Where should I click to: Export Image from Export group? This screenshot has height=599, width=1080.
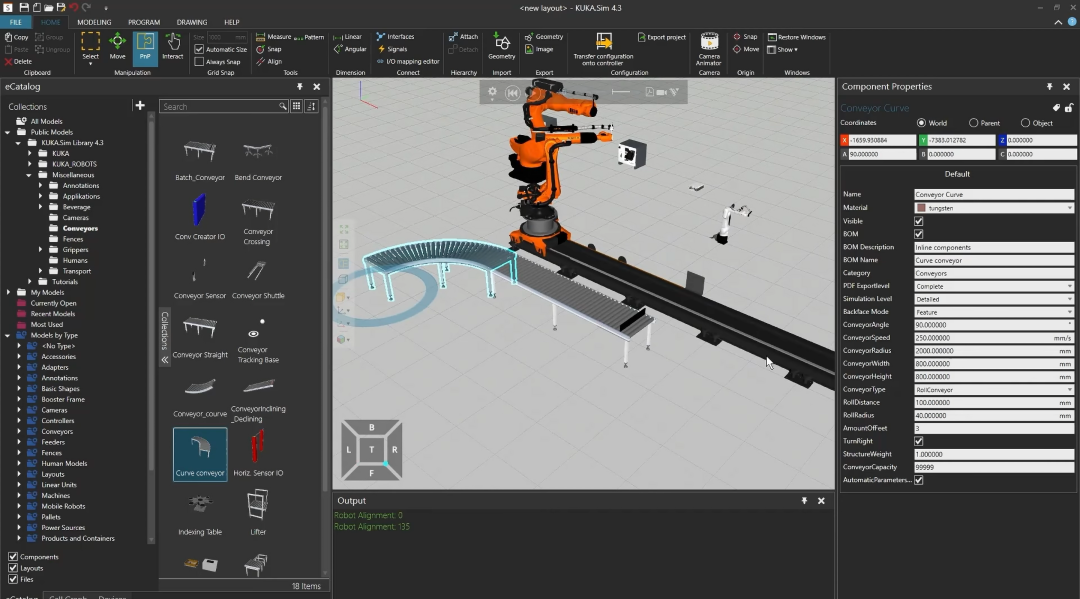539,49
